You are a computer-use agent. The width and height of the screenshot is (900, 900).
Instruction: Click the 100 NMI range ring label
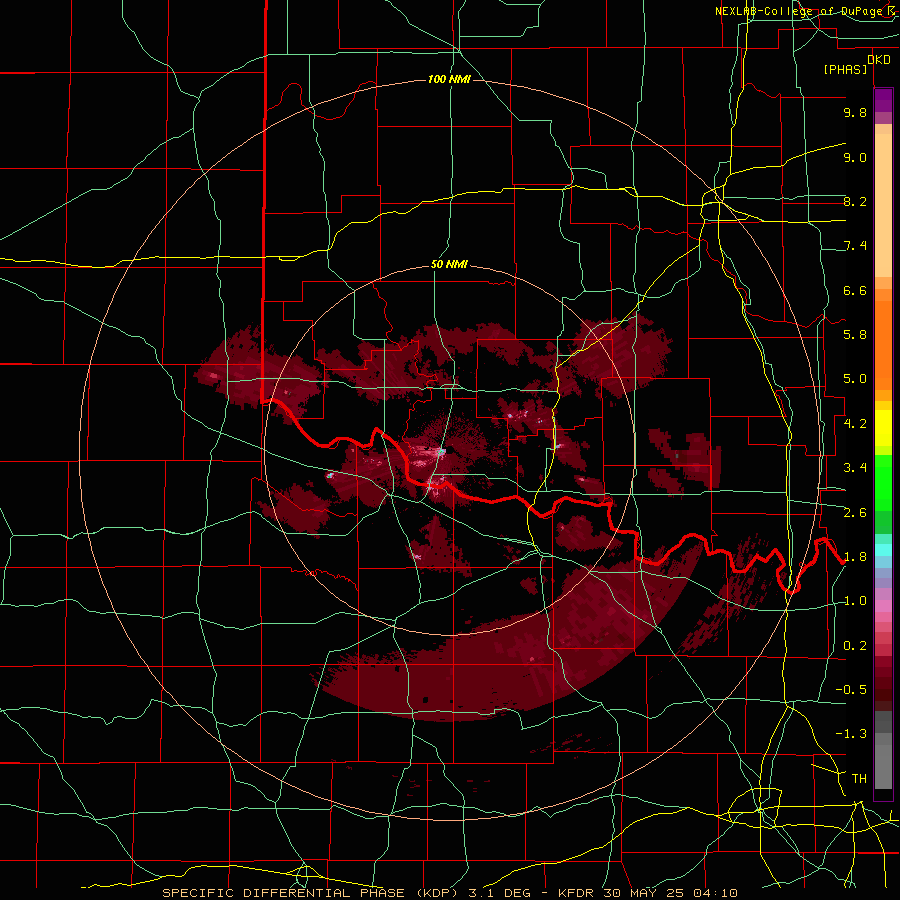[x=449, y=79]
